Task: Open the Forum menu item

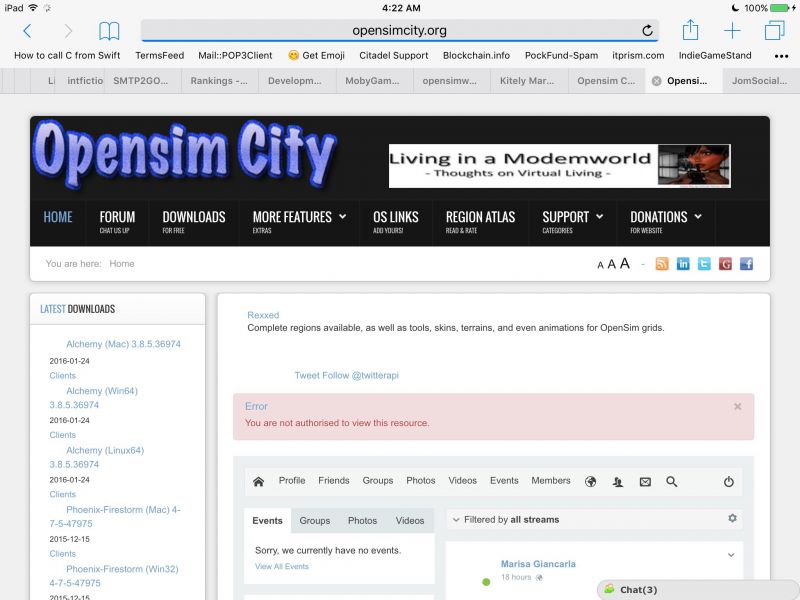Action: (117, 222)
